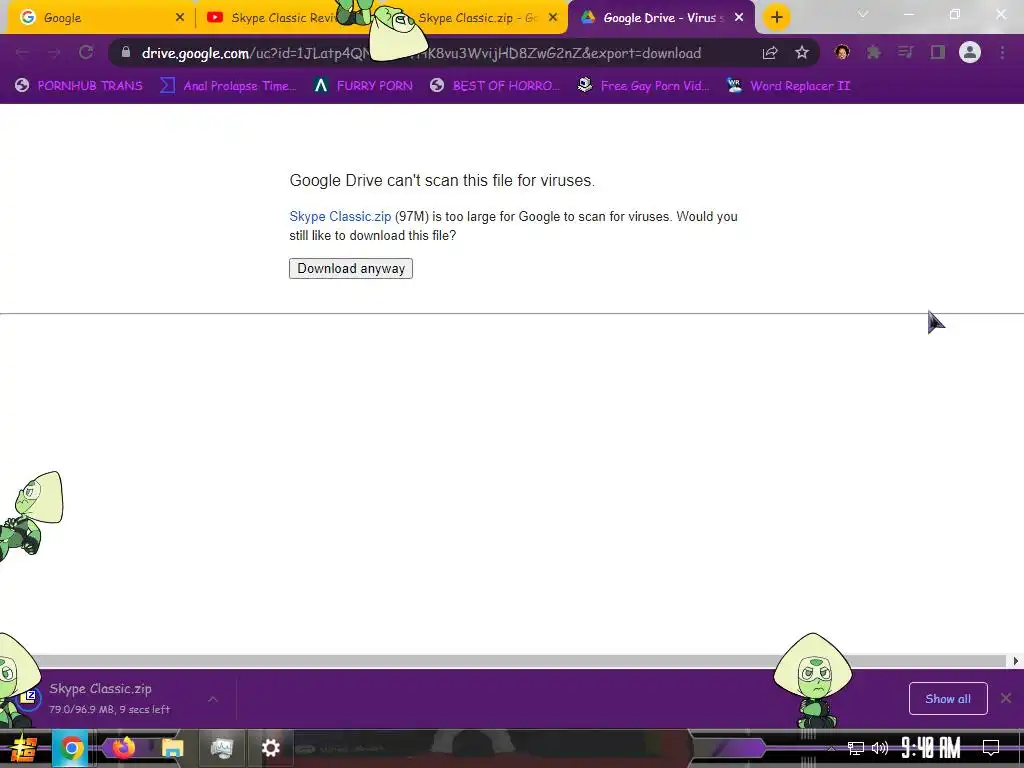This screenshot has width=1024, height=768.
Task: Close the Skype Classic.zip tab
Action: click(553, 18)
